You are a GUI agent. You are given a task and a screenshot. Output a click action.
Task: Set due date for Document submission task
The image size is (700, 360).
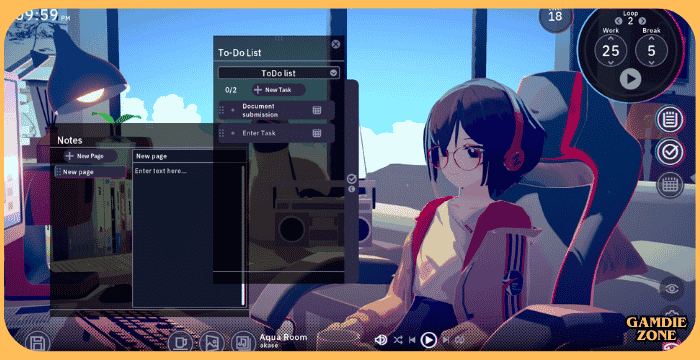tap(317, 110)
